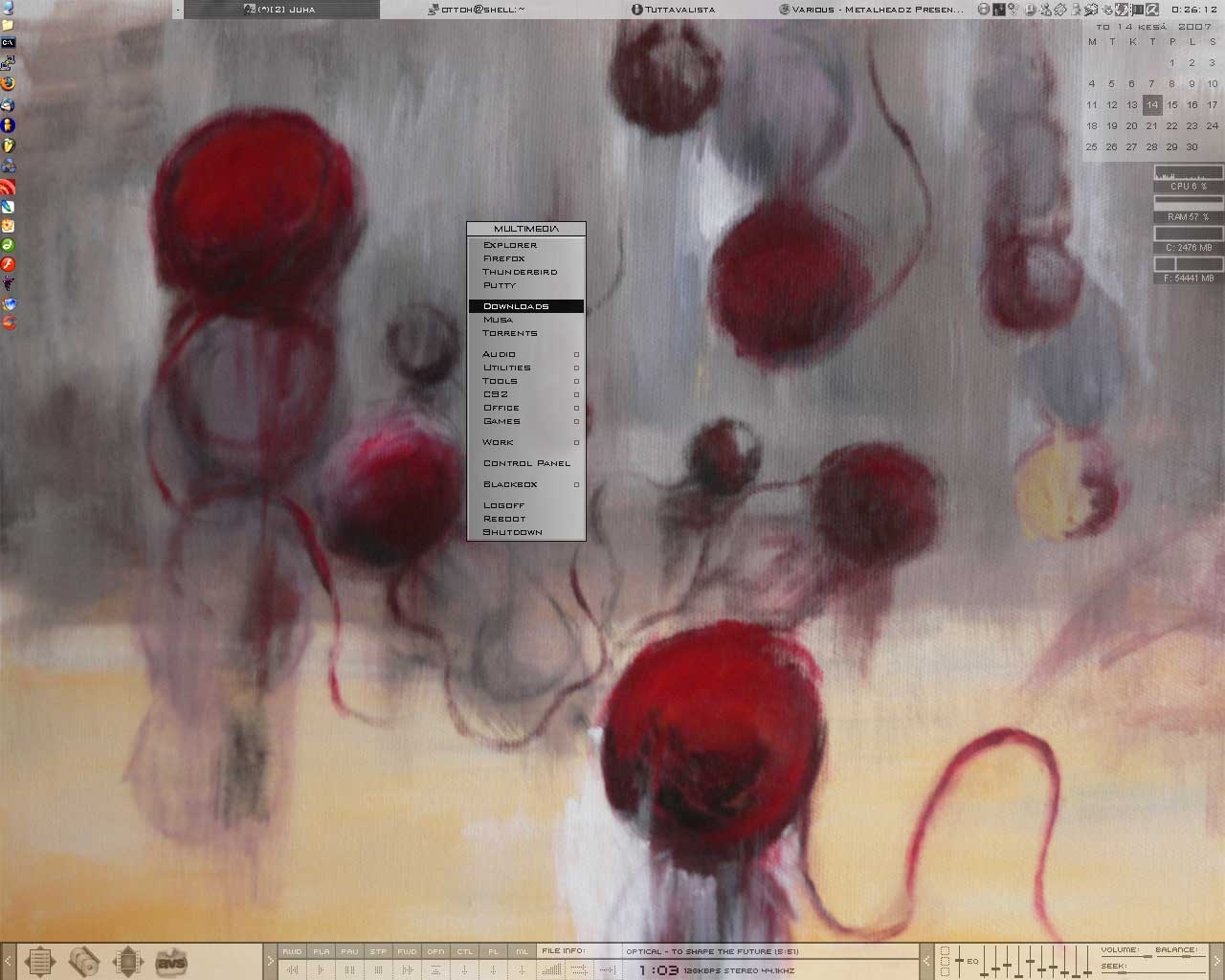The image size is (1225, 980).
Task: Click the globe icon in the system tray
Action: pyautogui.click(x=1121, y=10)
